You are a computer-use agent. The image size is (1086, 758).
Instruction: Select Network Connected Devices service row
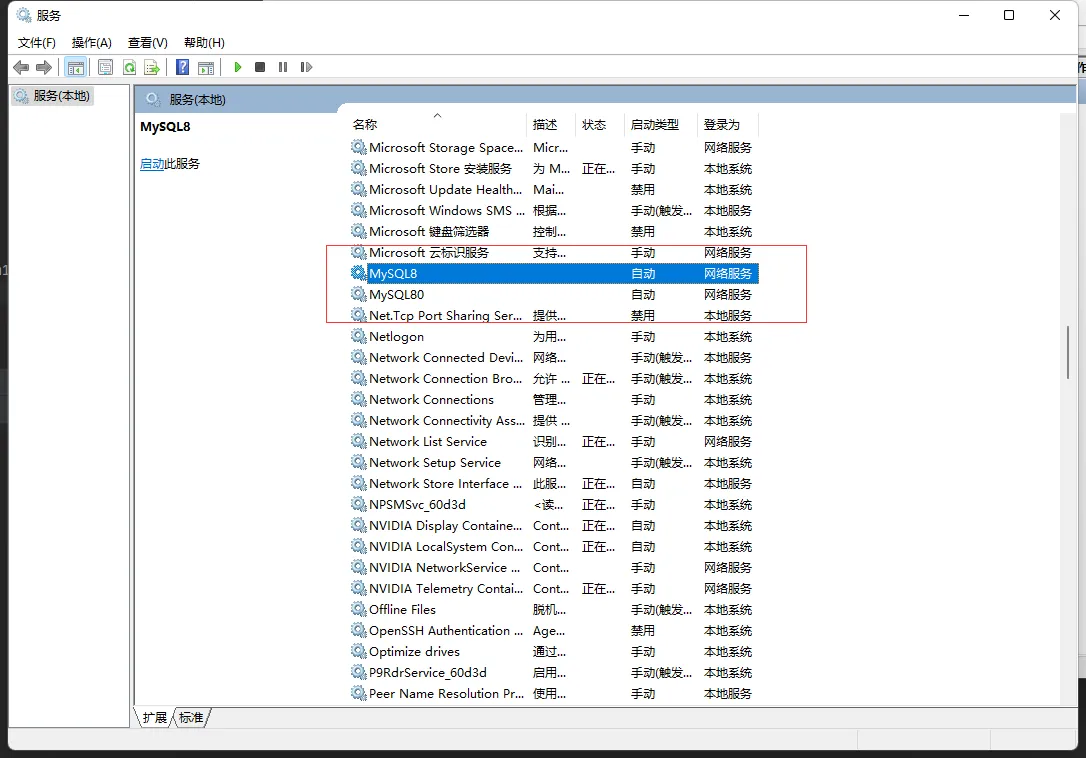tap(554, 358)
